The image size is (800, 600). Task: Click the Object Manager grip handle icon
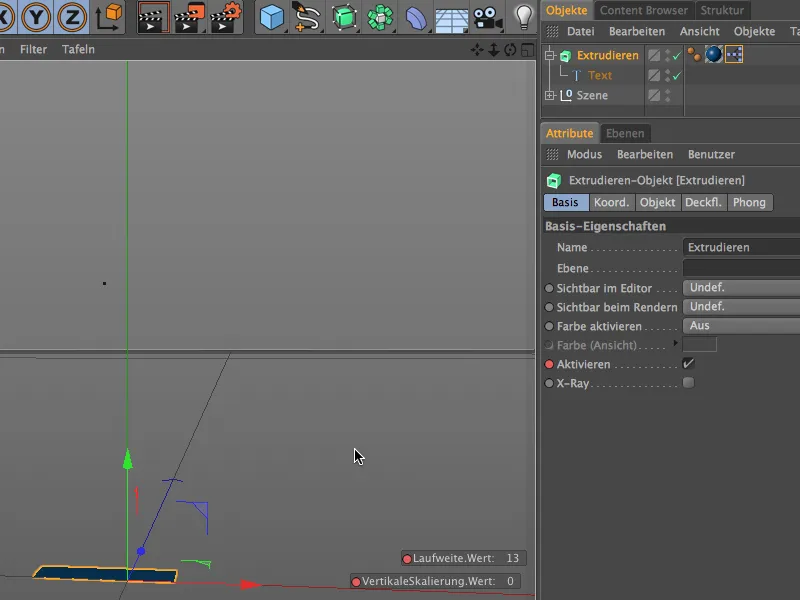coord(552,32)
